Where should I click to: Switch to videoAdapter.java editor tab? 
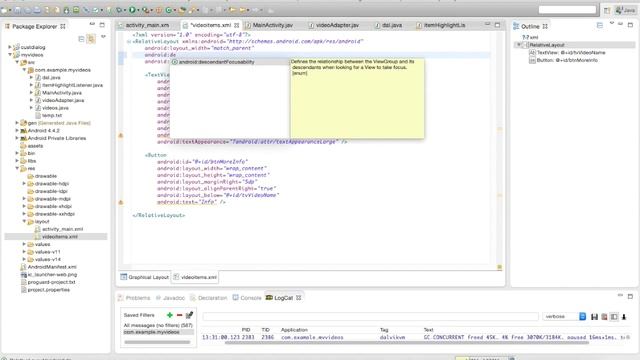pyautogui.click(x=334, y=25)
